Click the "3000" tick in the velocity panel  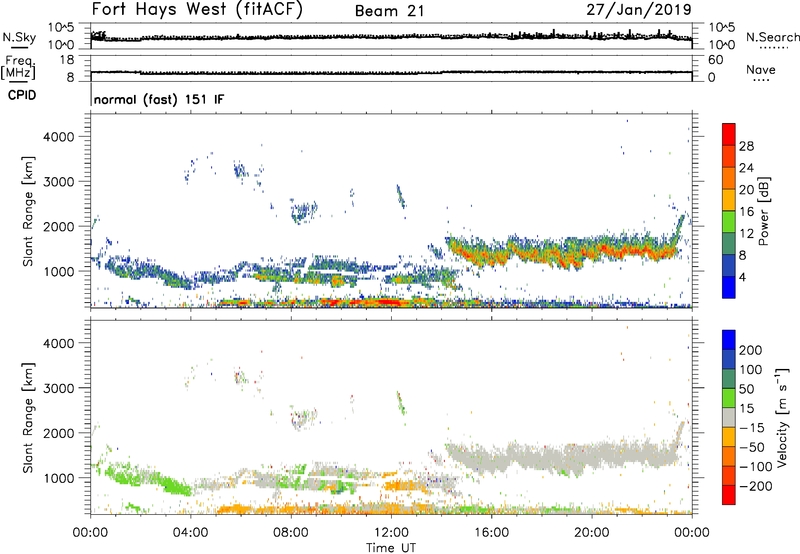tap(58, 388)
